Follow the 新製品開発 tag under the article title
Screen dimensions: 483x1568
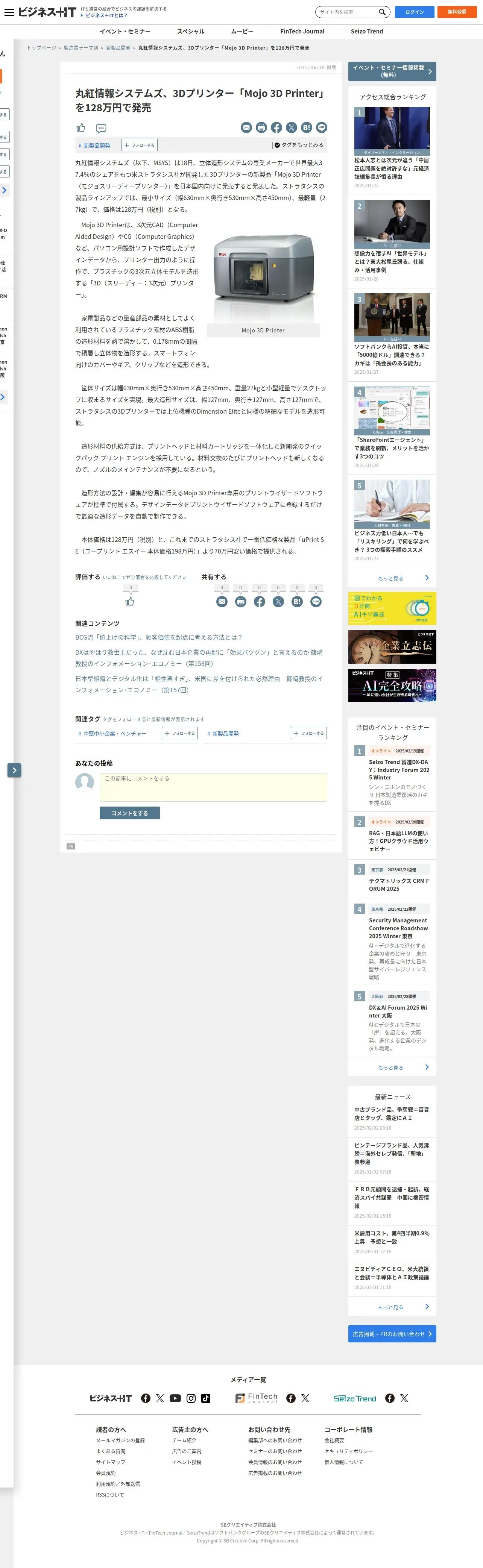(140, 145)
